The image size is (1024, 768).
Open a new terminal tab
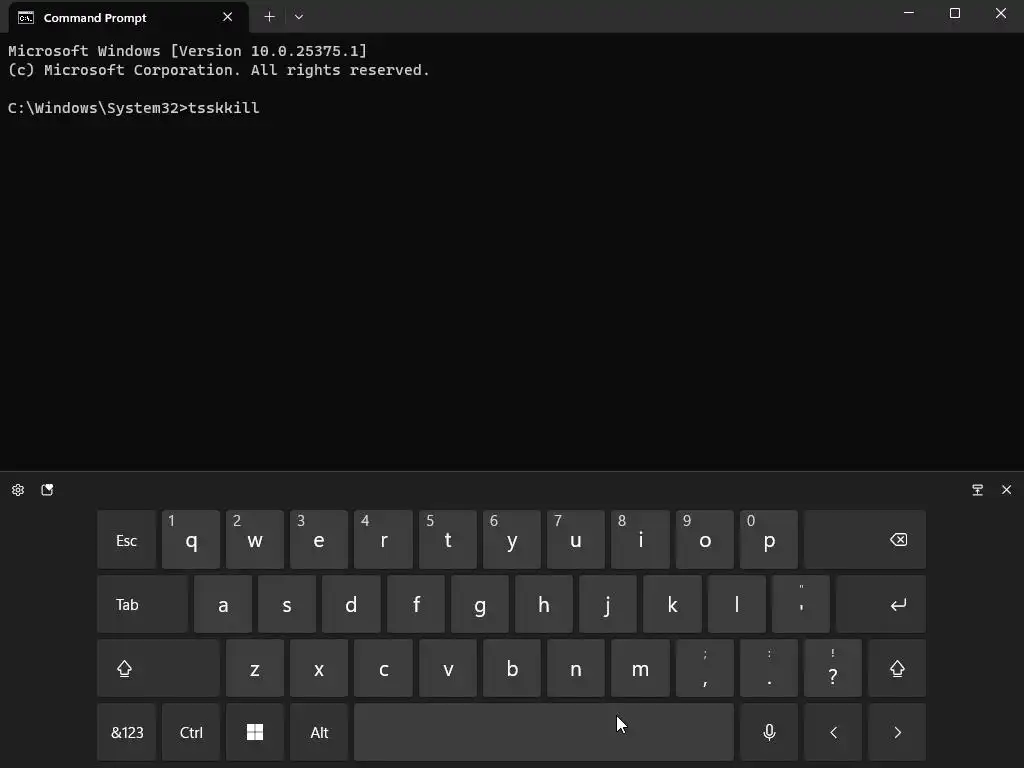click(269, 17)
